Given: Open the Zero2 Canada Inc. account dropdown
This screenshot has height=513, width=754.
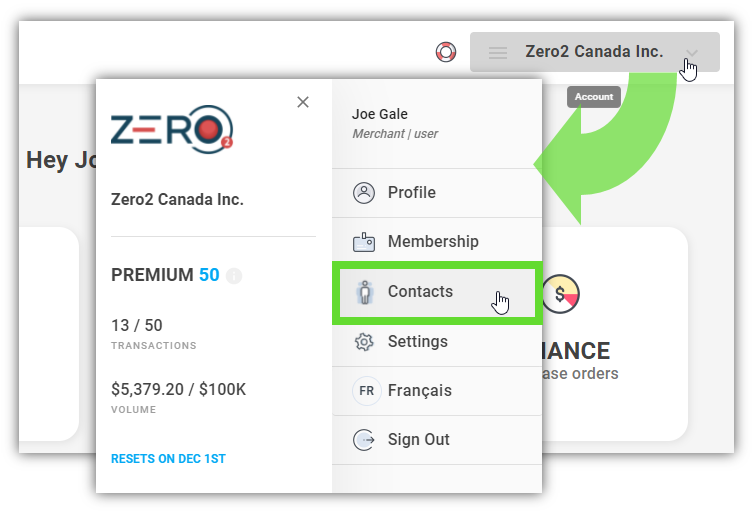Looking at the screenshot, I should pos(595,52).
